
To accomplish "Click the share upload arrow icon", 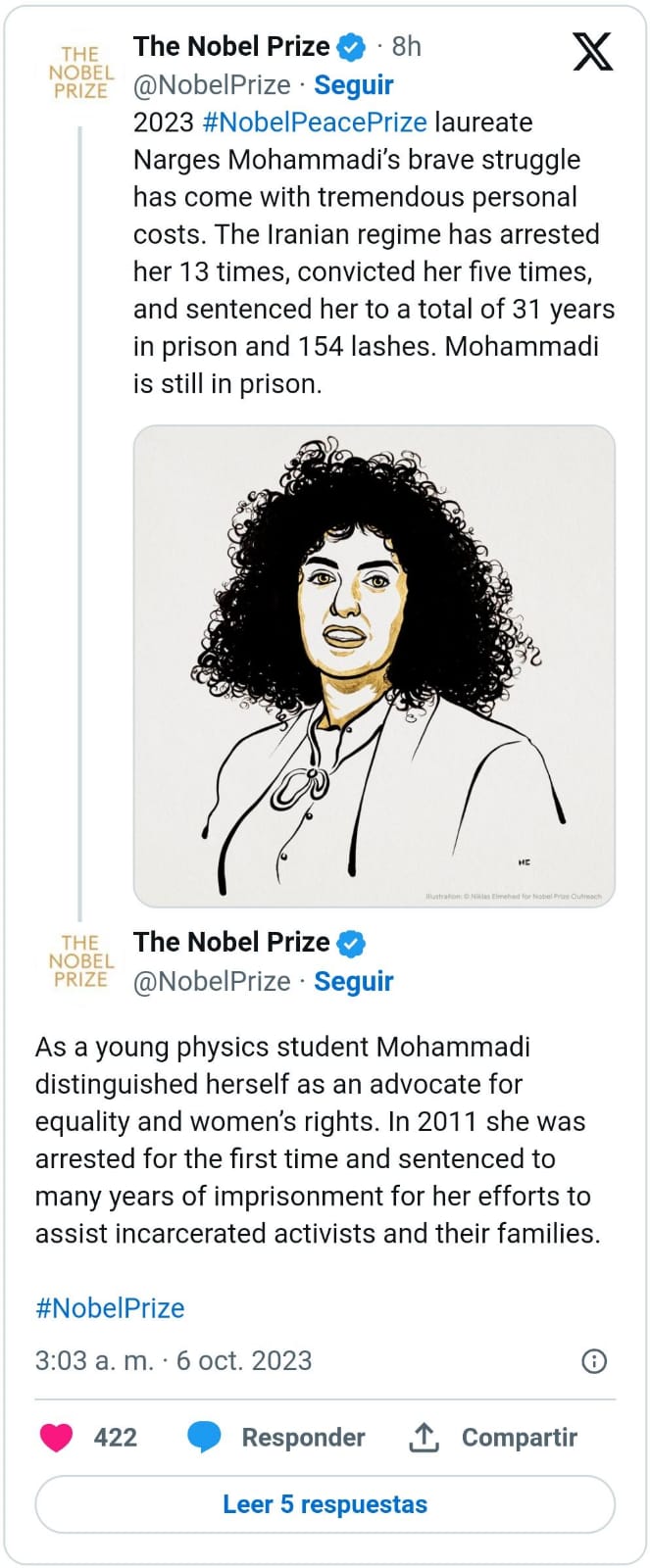I will tap(424, 1438).
